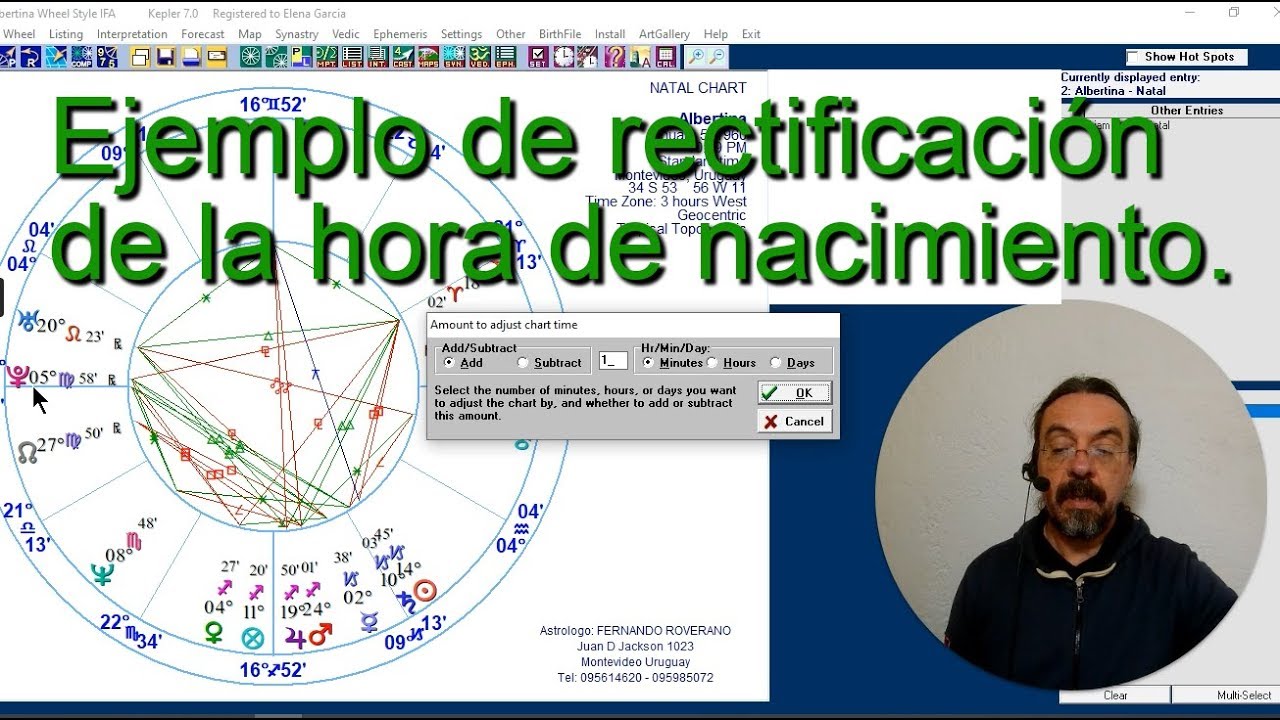Open the MAPS toolbar icon
The image size is (1280, 720).
[x=428, y=56]
